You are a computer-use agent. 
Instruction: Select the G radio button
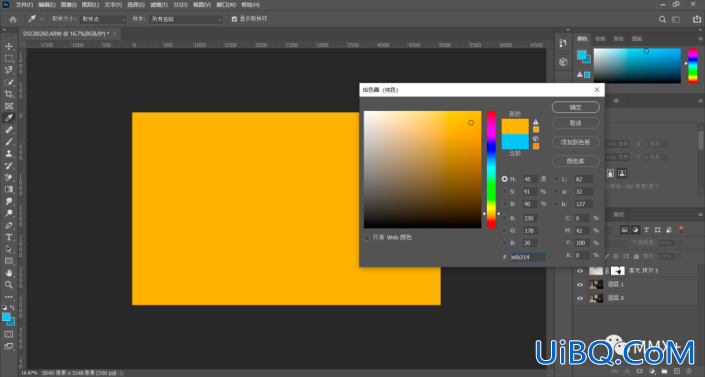pyautogui.click(x=504, y=230)
